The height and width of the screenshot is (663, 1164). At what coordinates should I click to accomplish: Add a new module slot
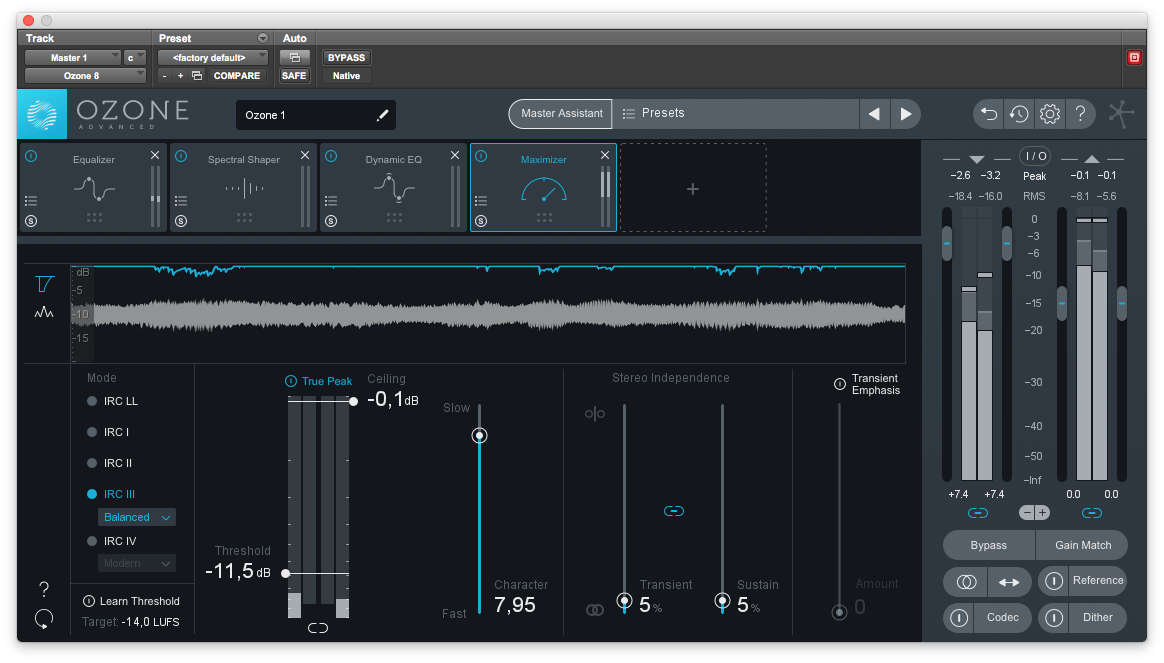point(693,189)
